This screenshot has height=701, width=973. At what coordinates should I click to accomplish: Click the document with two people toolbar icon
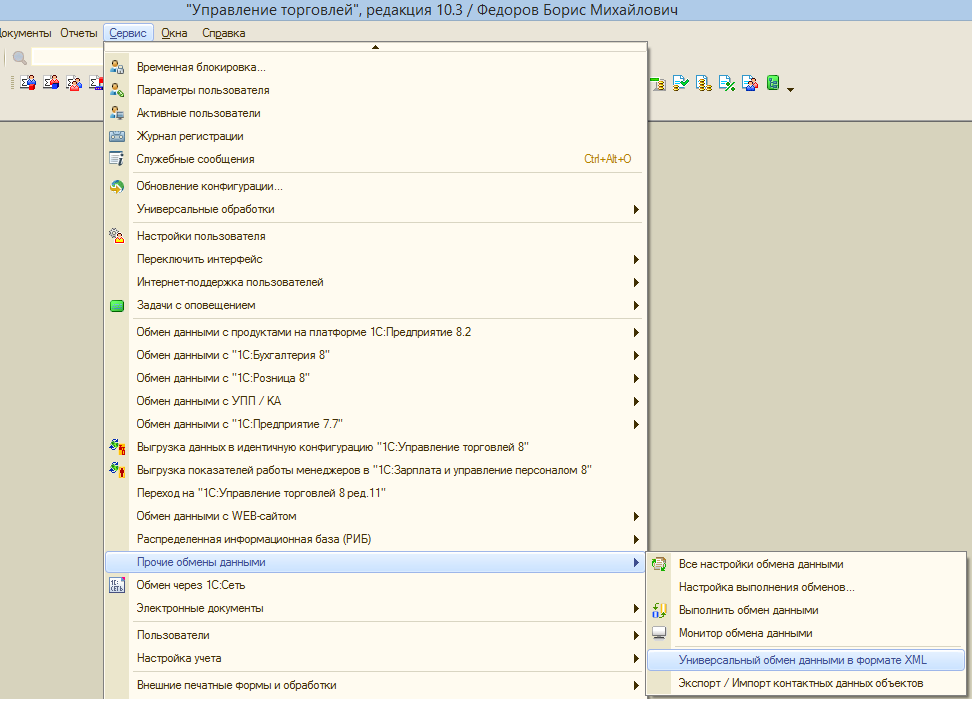click(750, 83)
